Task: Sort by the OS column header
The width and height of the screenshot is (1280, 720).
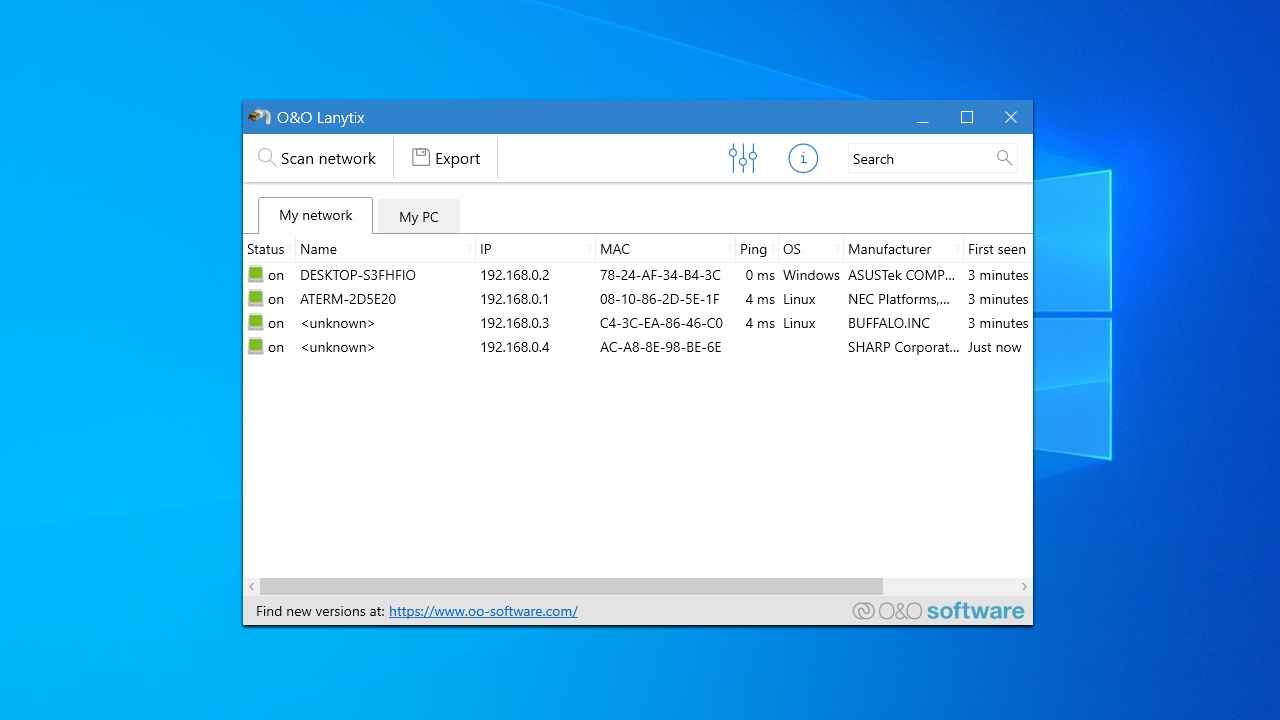Action: [811, 249]
